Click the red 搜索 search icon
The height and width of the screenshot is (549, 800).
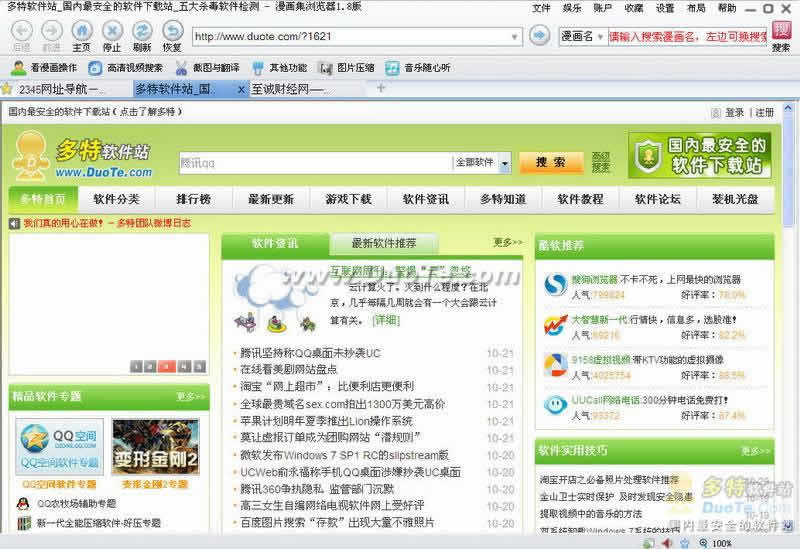781,31
